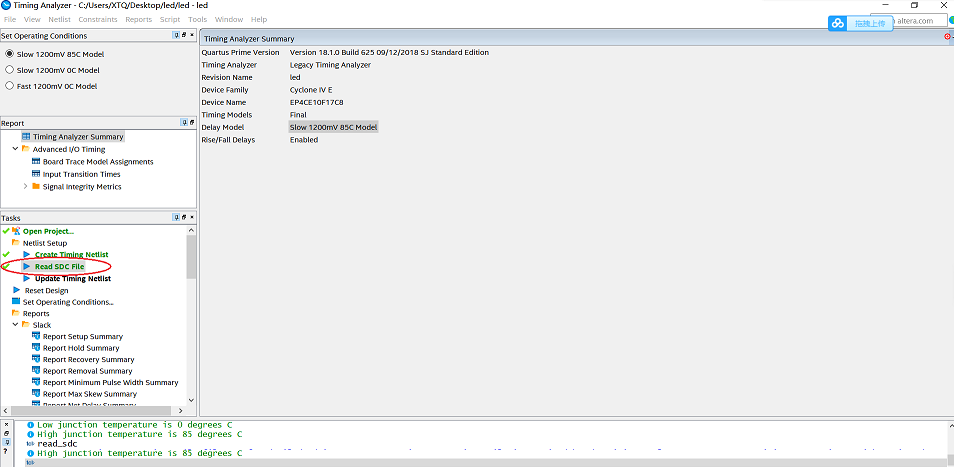Run the Report Hold Summary task
This screenshot has height=467, width=954.
(81, 348)
